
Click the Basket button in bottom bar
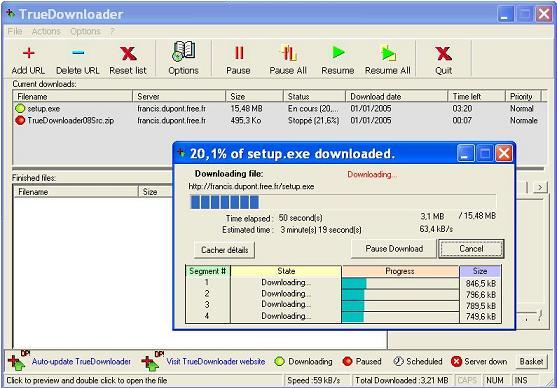click(x=531, y=361)
